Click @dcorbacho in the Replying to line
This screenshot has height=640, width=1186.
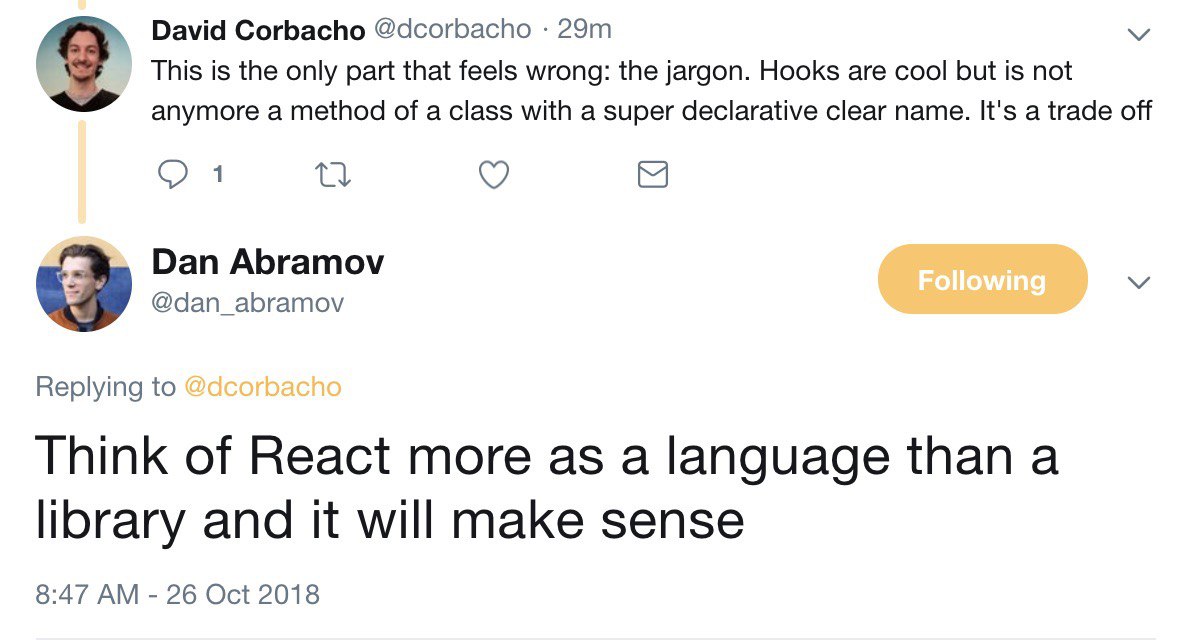[x=263, y=387]
